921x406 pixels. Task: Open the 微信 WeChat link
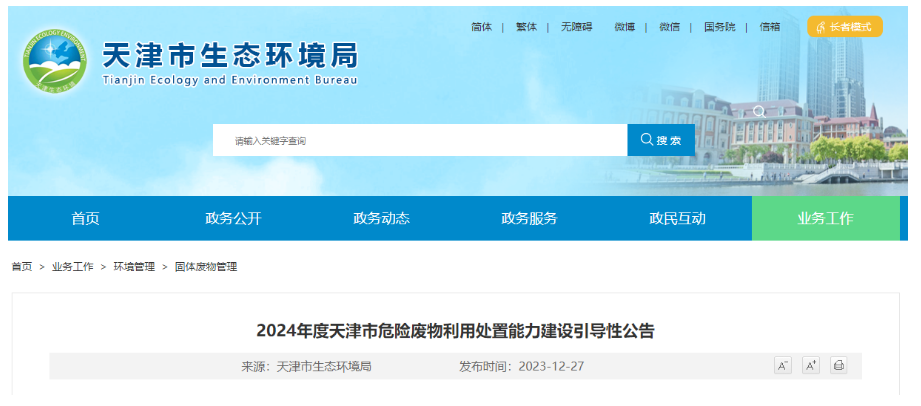click(669, 27)
